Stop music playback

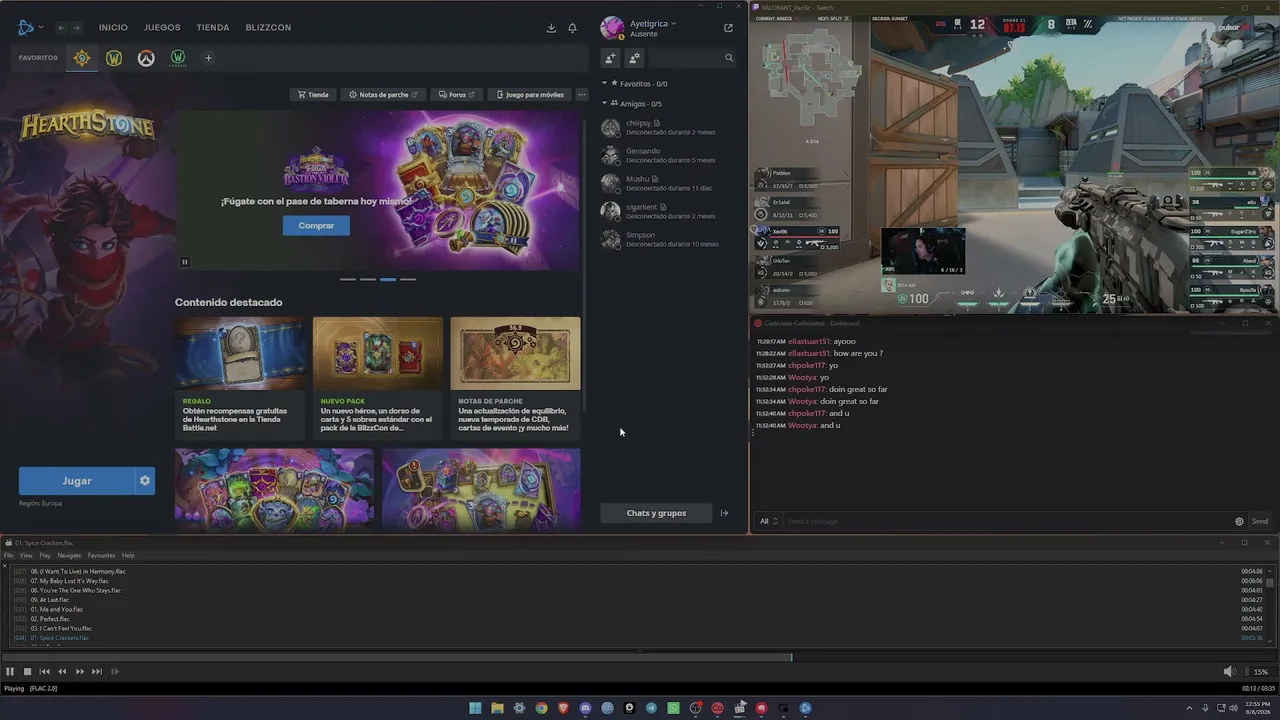point(27,672)
